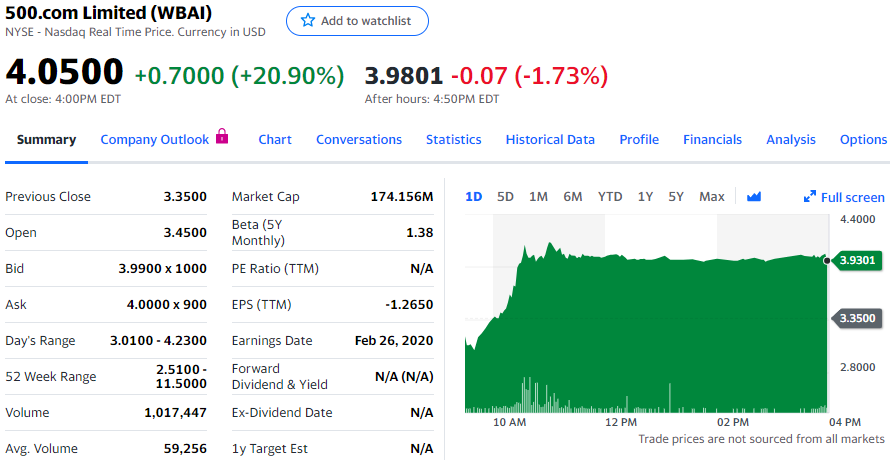Viewport: 890px width, 460px height.
Task: Click the 52 Week Range label
Action: (51, 377)
